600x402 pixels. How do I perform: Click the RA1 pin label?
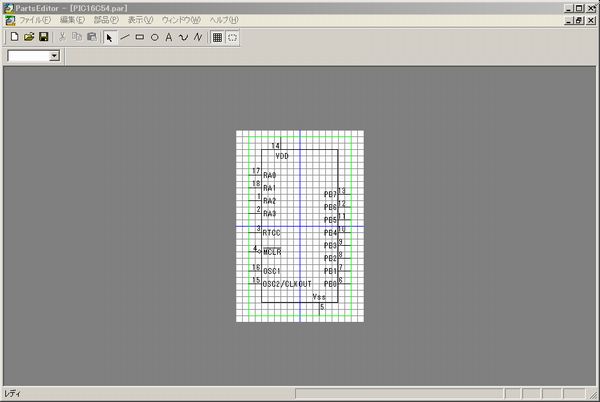pyautogui.click(x=269, y=188)
